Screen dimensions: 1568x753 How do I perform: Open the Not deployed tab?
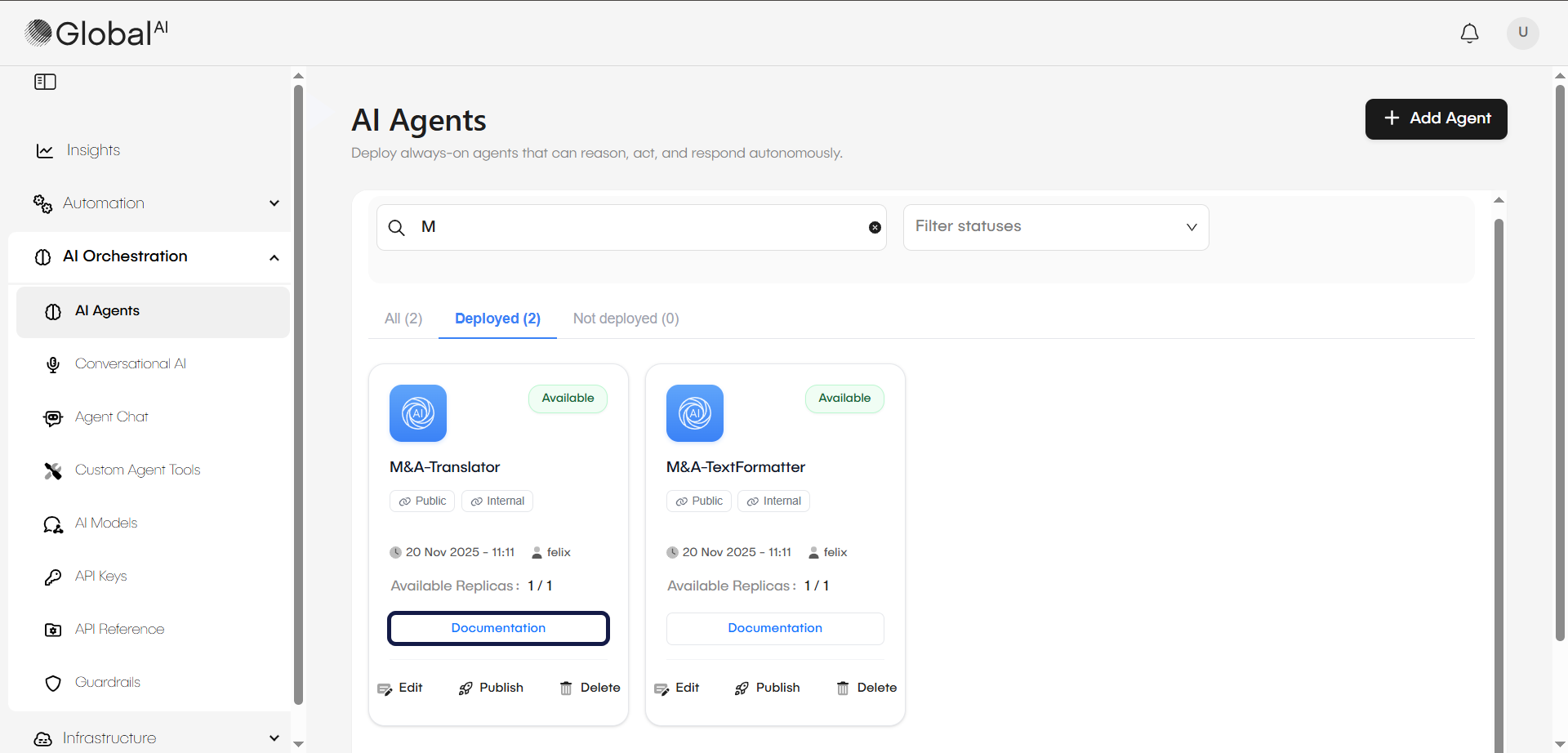pyautogui.click(x=626, y=319)
